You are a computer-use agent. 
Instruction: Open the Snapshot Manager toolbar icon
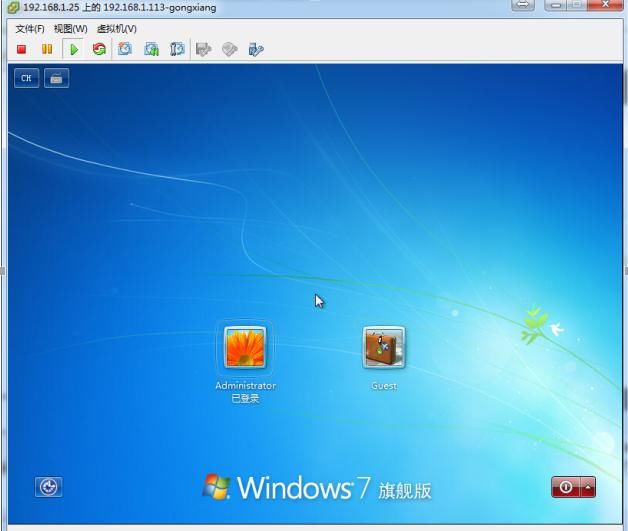point(177,49)
